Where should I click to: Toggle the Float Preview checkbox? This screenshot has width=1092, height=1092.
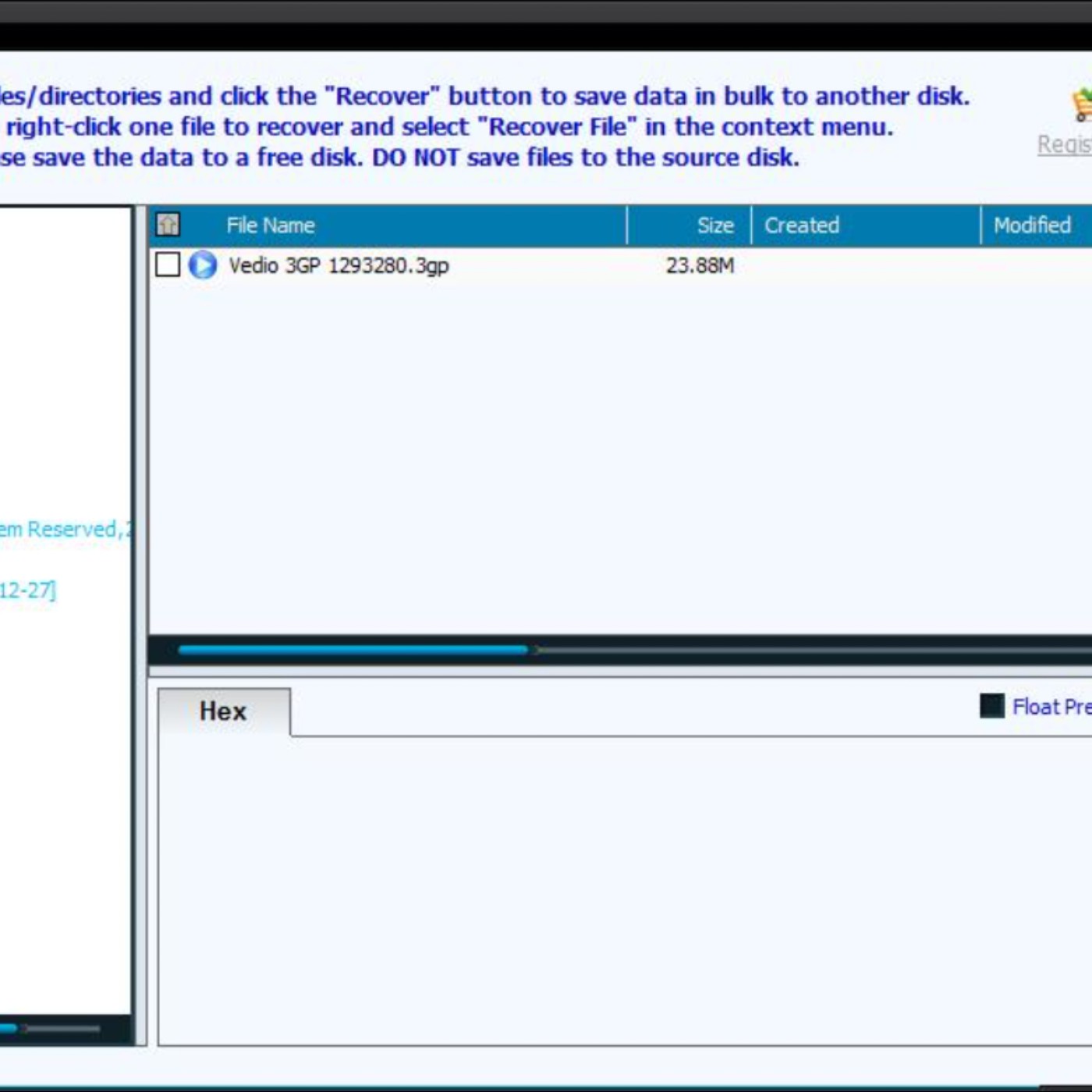point(992,706)
